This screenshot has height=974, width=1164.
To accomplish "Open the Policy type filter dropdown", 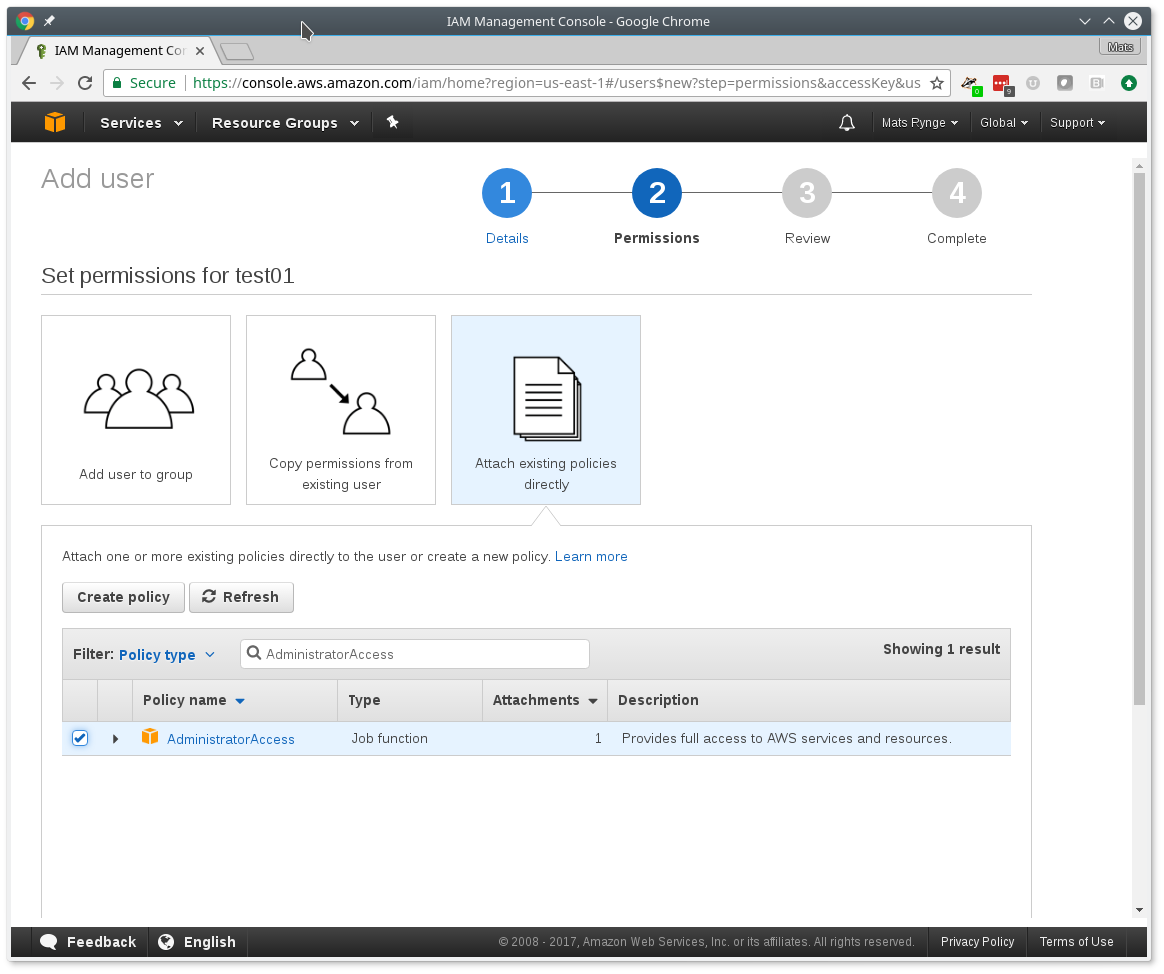I will (x=166, y=655).
